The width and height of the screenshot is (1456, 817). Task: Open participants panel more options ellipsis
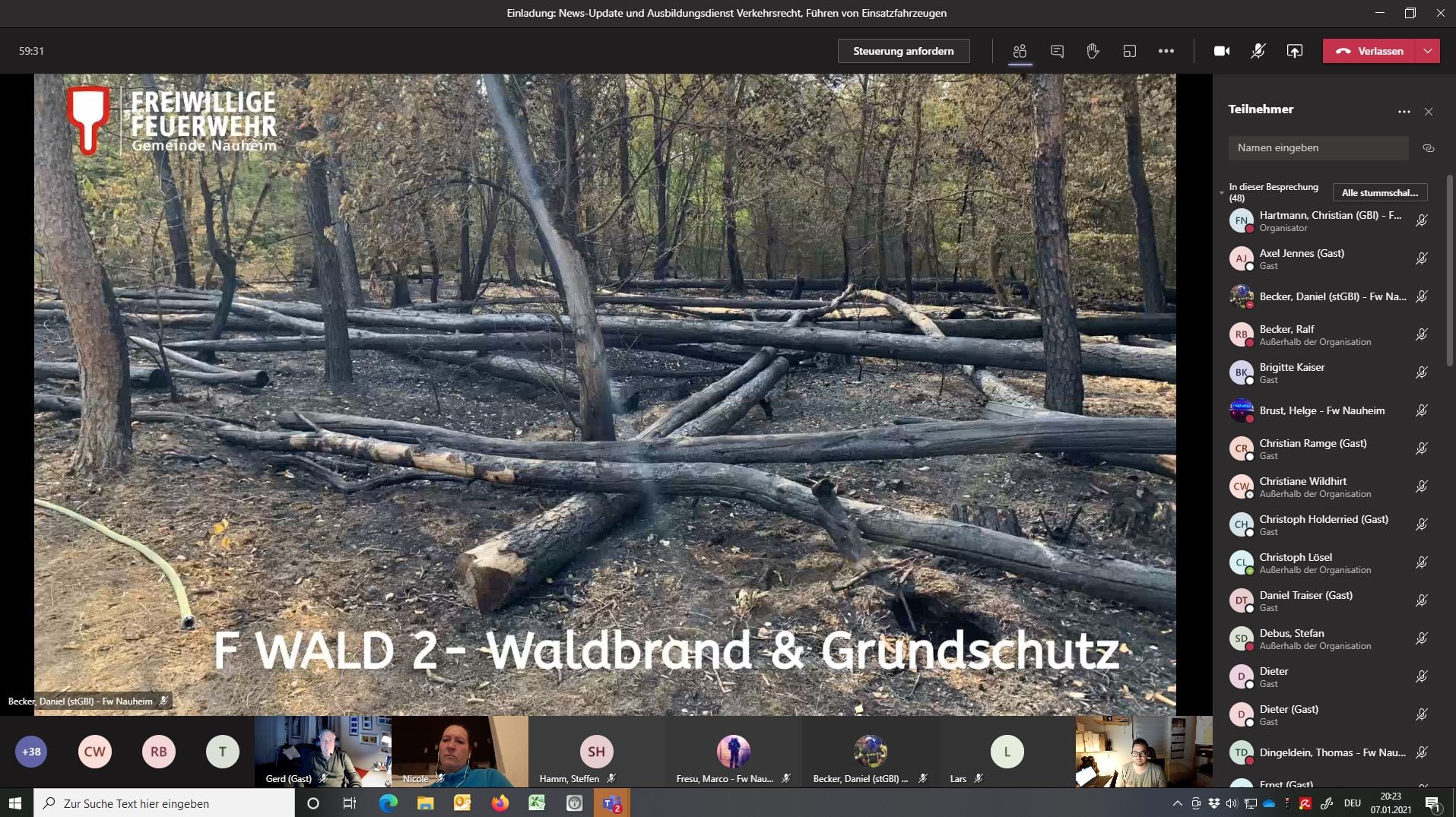click(1404, 112)
